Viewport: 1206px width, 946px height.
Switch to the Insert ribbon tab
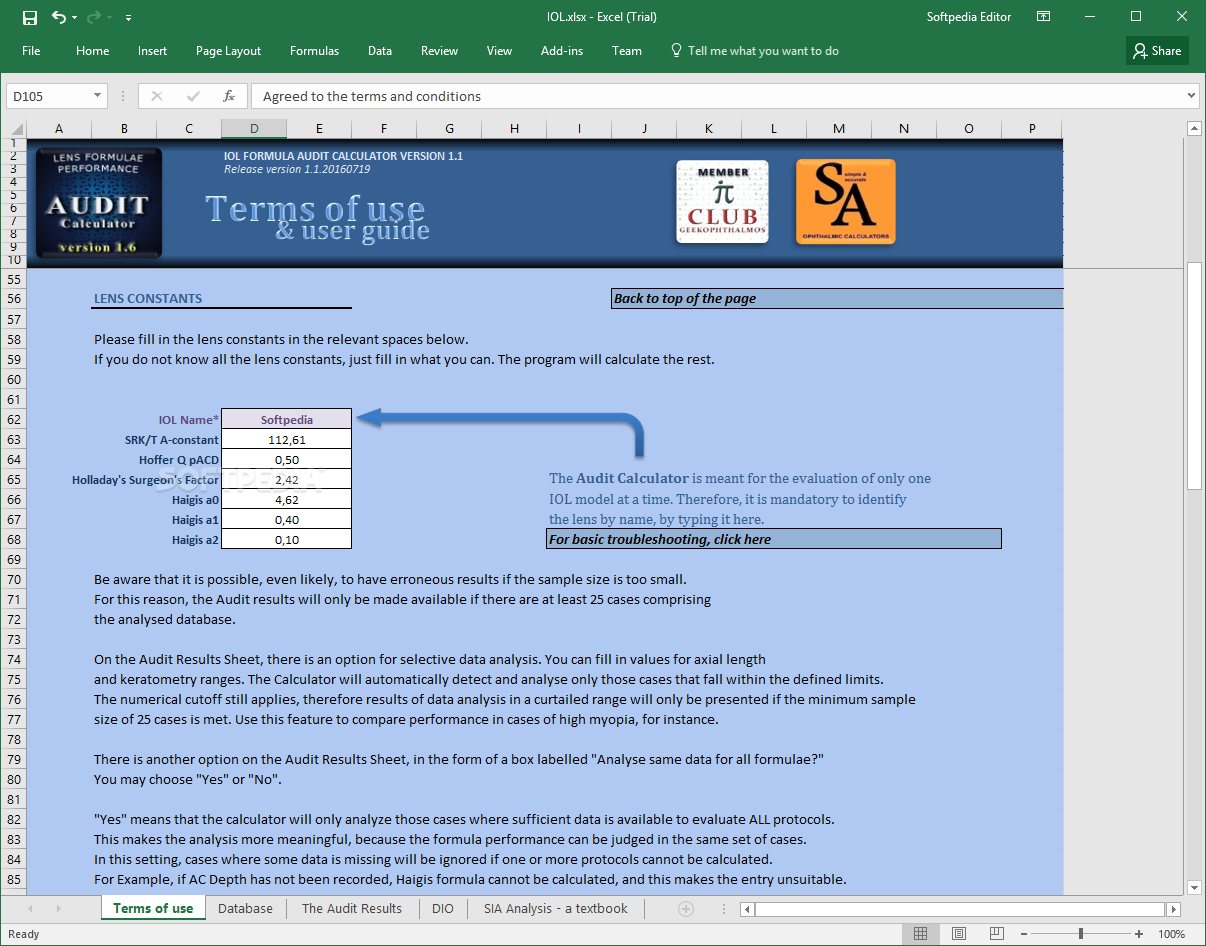pos(153,51)
